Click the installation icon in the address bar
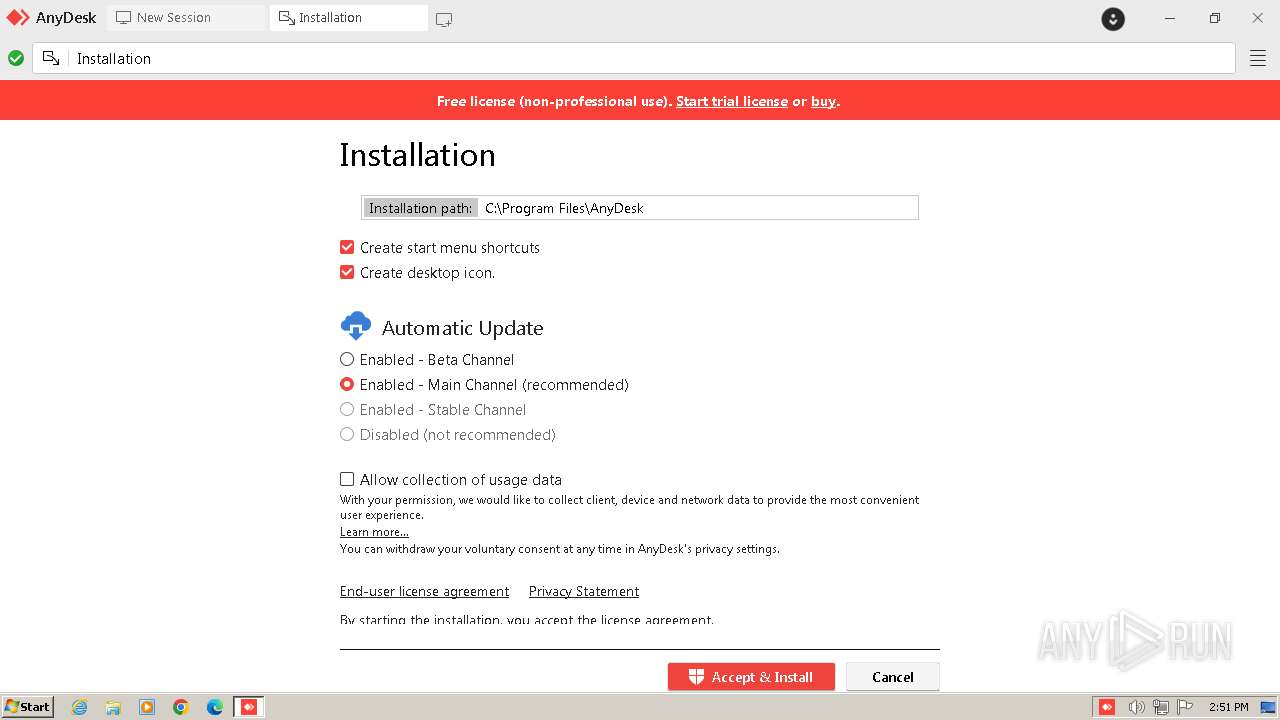Viewport: 1280px width, 720px height. point(51,58)
